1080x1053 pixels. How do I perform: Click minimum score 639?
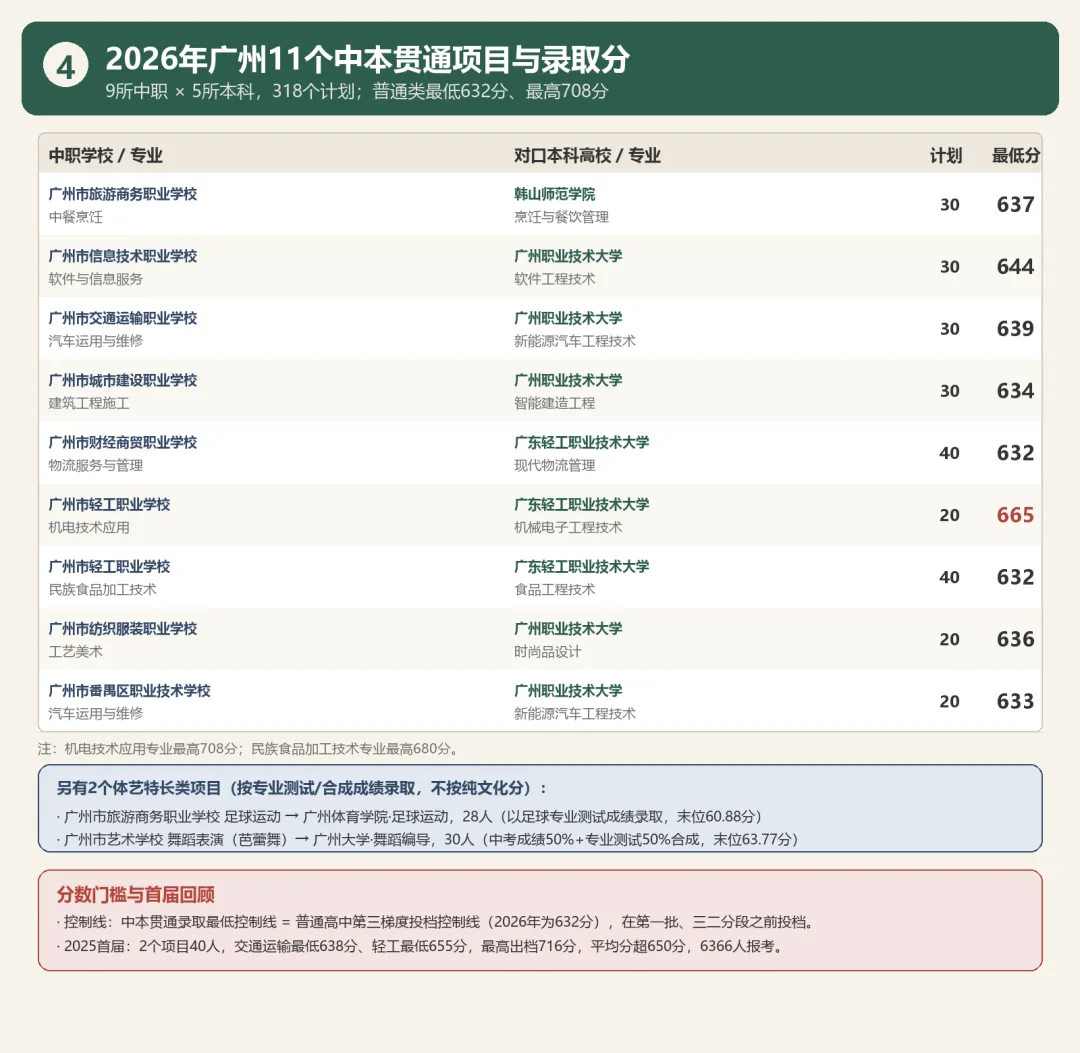[1015, 329]
